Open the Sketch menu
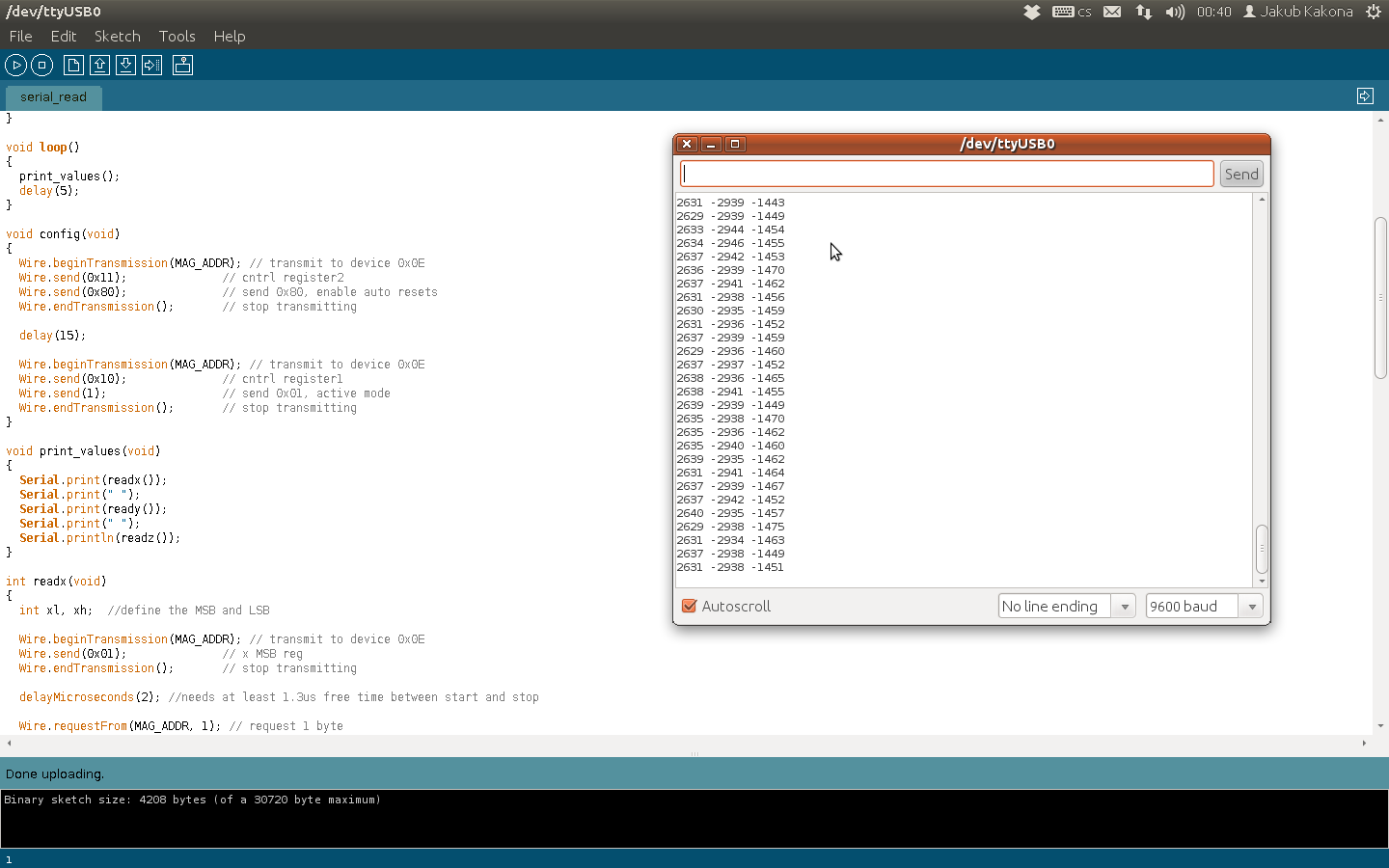This screenshot has width=1389, height=868. 118,36
